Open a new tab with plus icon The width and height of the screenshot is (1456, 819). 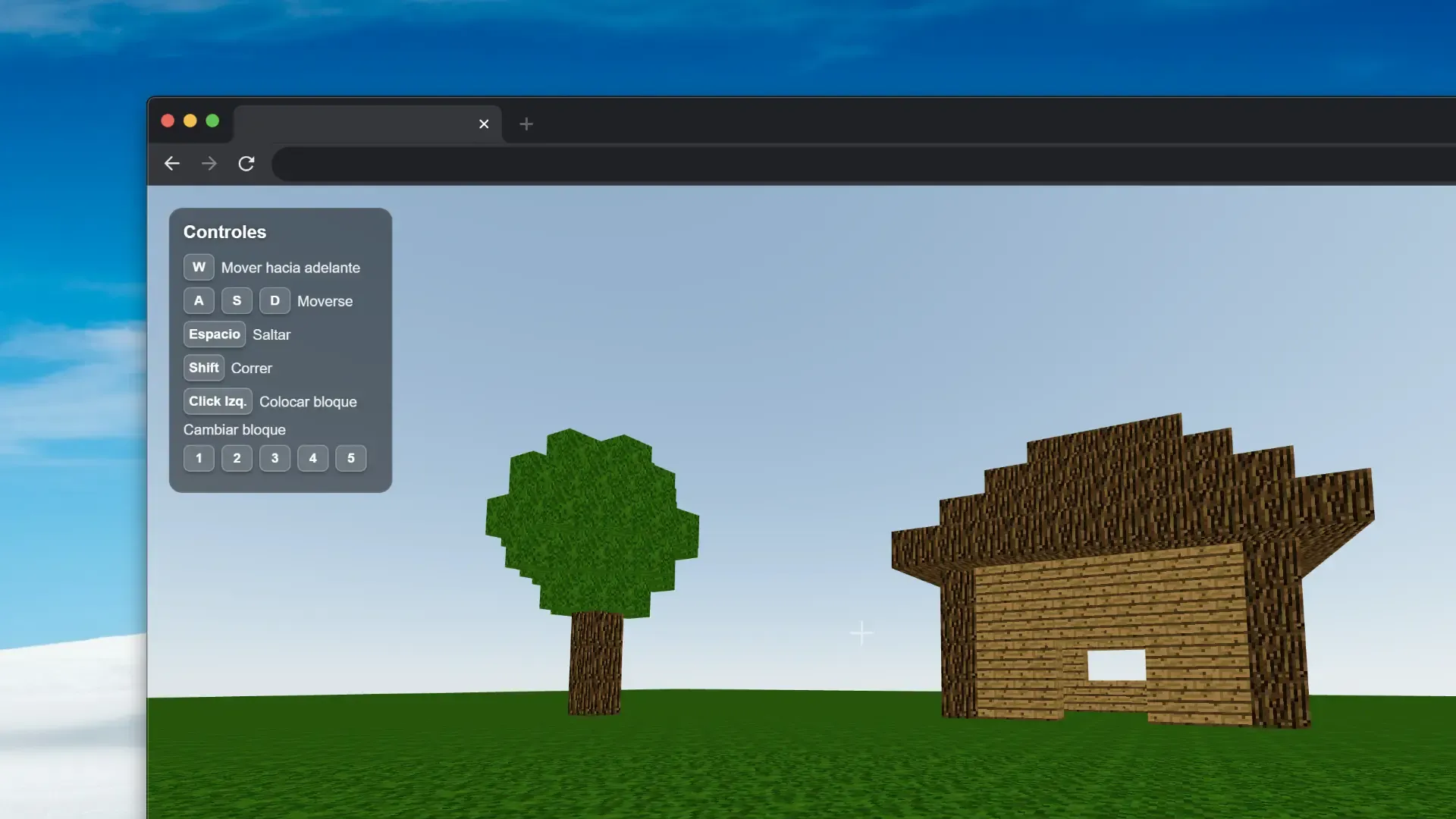click(x=526, y=124)
